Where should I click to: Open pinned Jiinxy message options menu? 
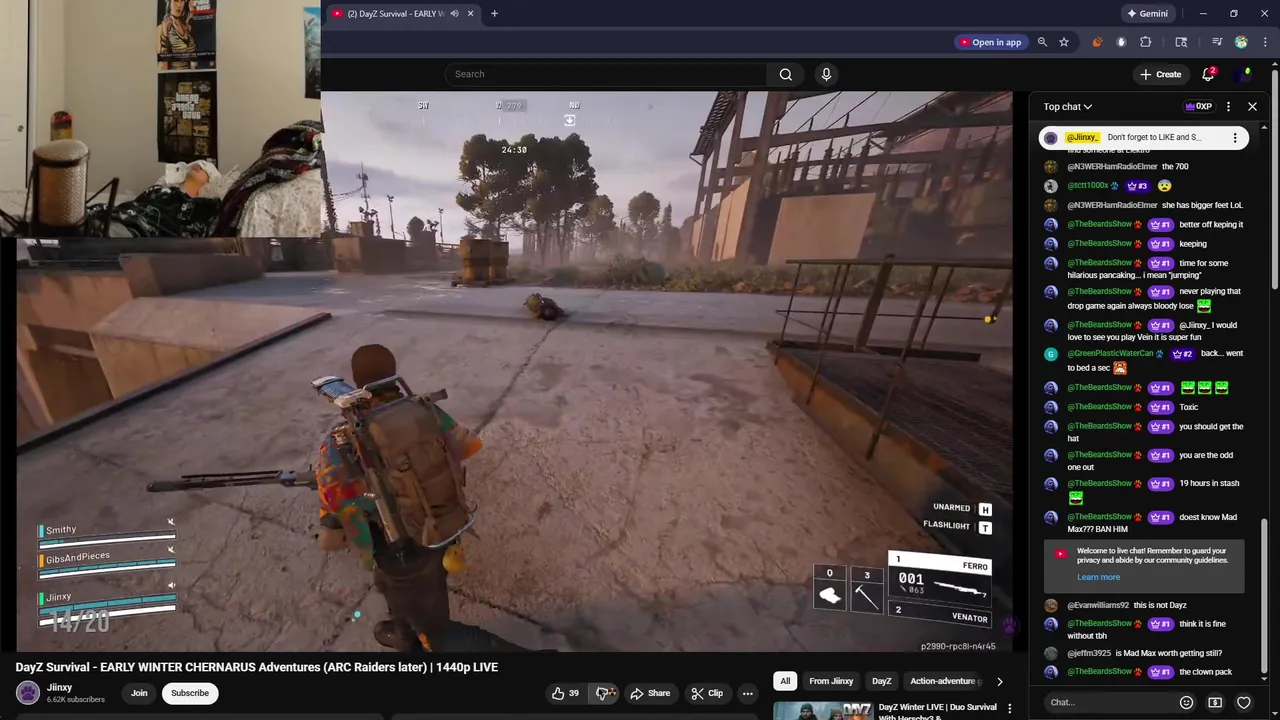pyautogui.click(x=1235, y=138)
